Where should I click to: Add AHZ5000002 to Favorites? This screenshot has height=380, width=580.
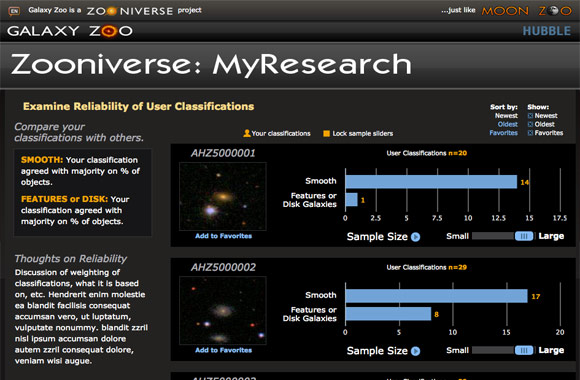point(223,350)
